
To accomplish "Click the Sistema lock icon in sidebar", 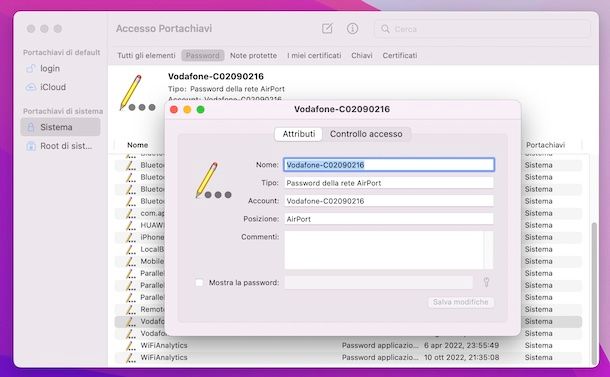I will (x=31, y=127).
